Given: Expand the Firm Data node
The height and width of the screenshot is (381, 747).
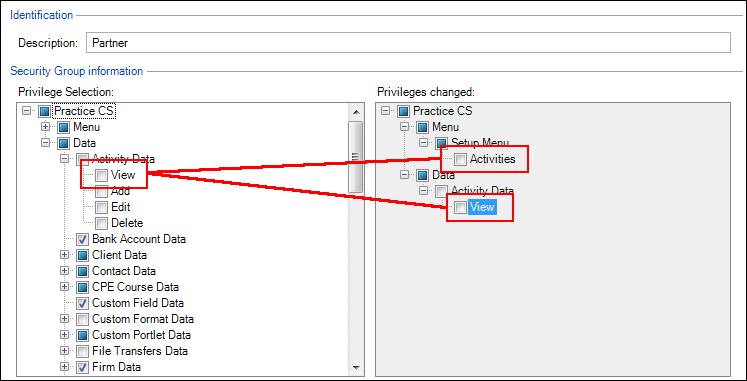Looking at the screenshot, I should click(65, 367).
